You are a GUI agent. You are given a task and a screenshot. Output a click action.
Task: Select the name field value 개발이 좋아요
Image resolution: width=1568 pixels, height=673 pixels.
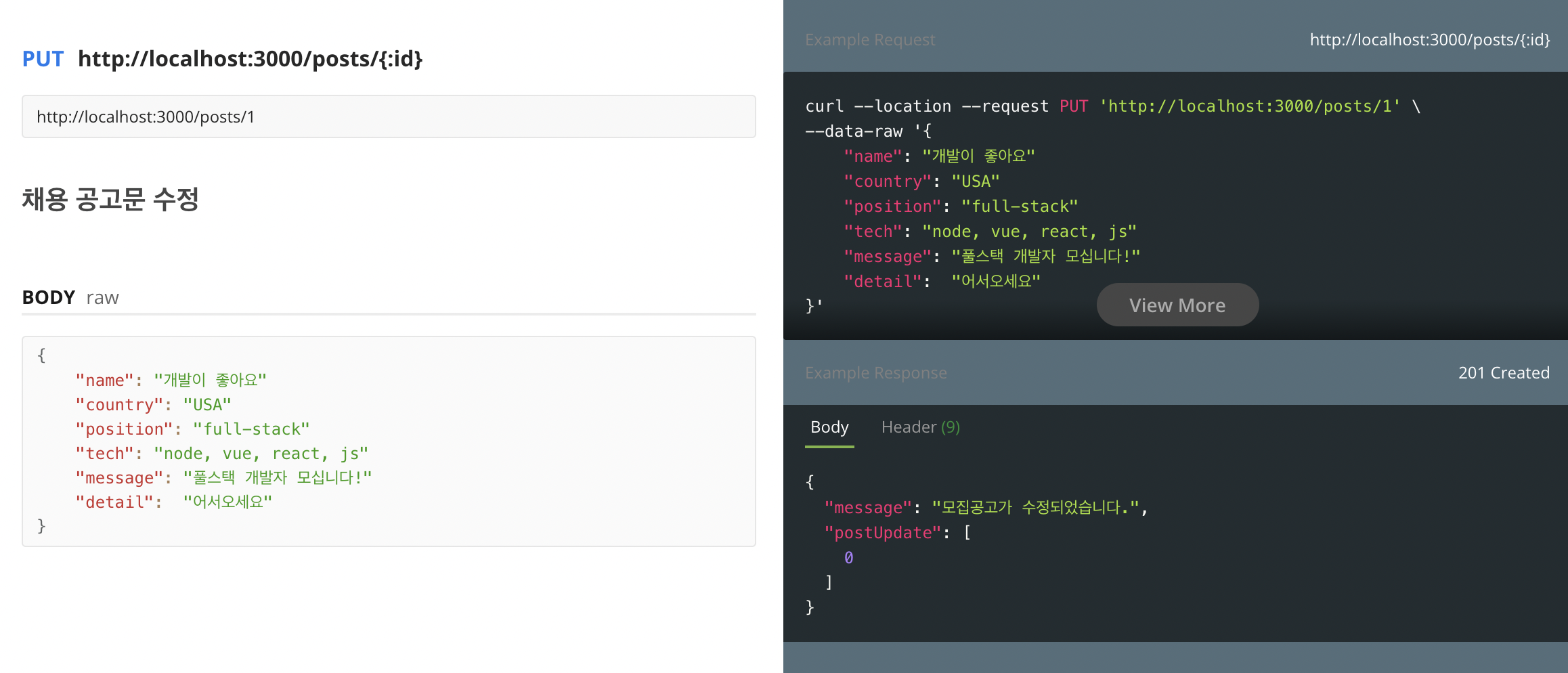coord(210,379)
